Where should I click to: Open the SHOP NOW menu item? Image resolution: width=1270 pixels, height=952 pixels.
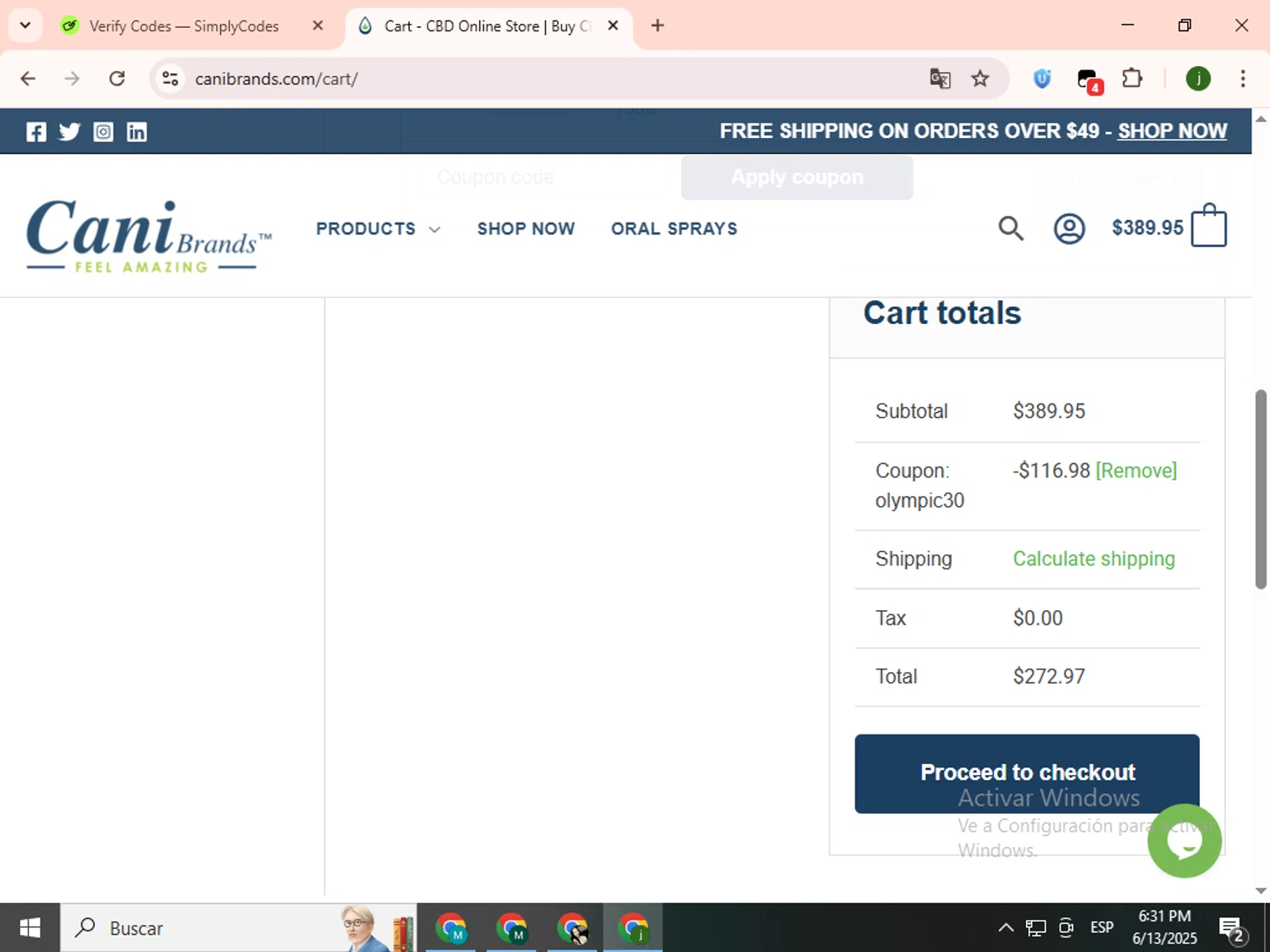pos(526,228)
